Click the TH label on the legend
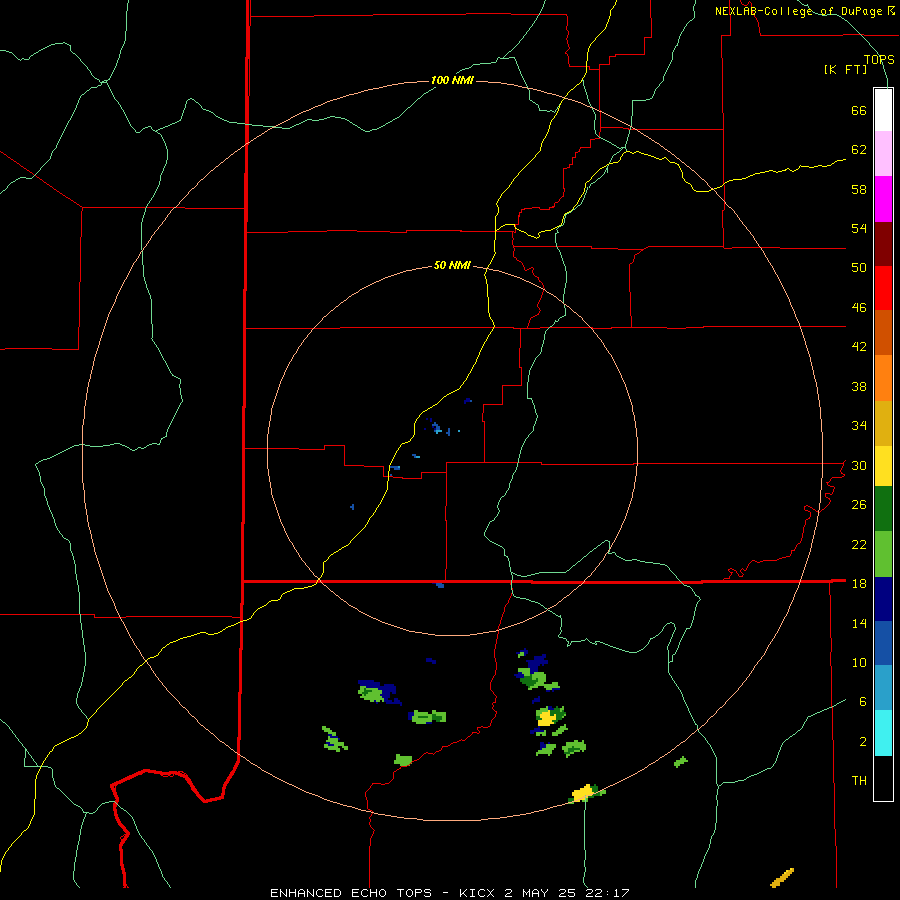 [x=859, y=781]
